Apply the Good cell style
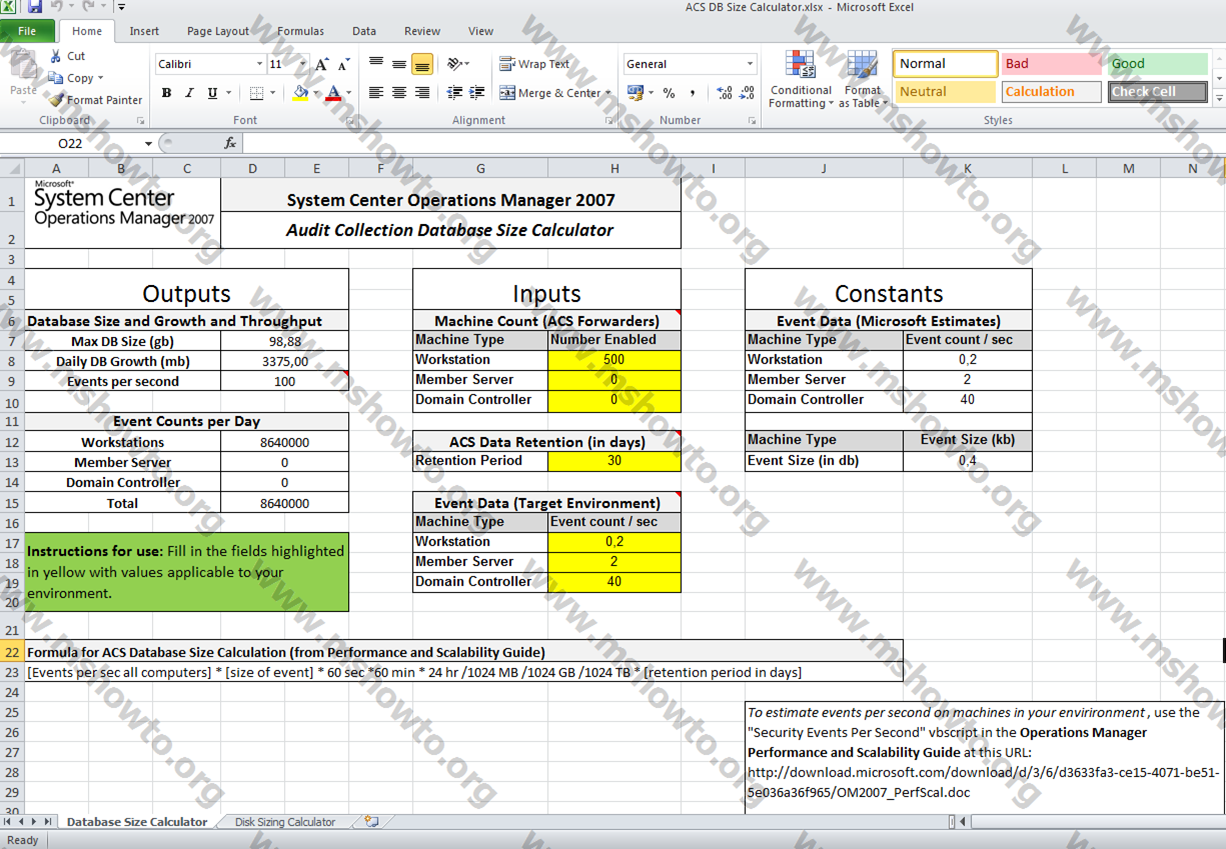Viewport: 1226px width, 849px height. pyautogui.click(x=1158, y=64)
